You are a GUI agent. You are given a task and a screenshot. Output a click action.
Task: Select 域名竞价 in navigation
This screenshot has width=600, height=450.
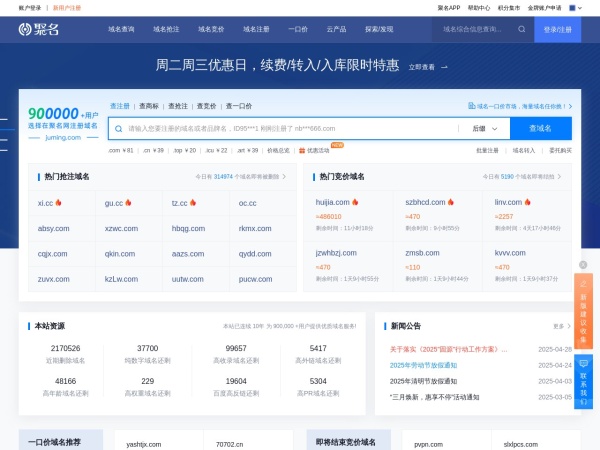(211, 29)
